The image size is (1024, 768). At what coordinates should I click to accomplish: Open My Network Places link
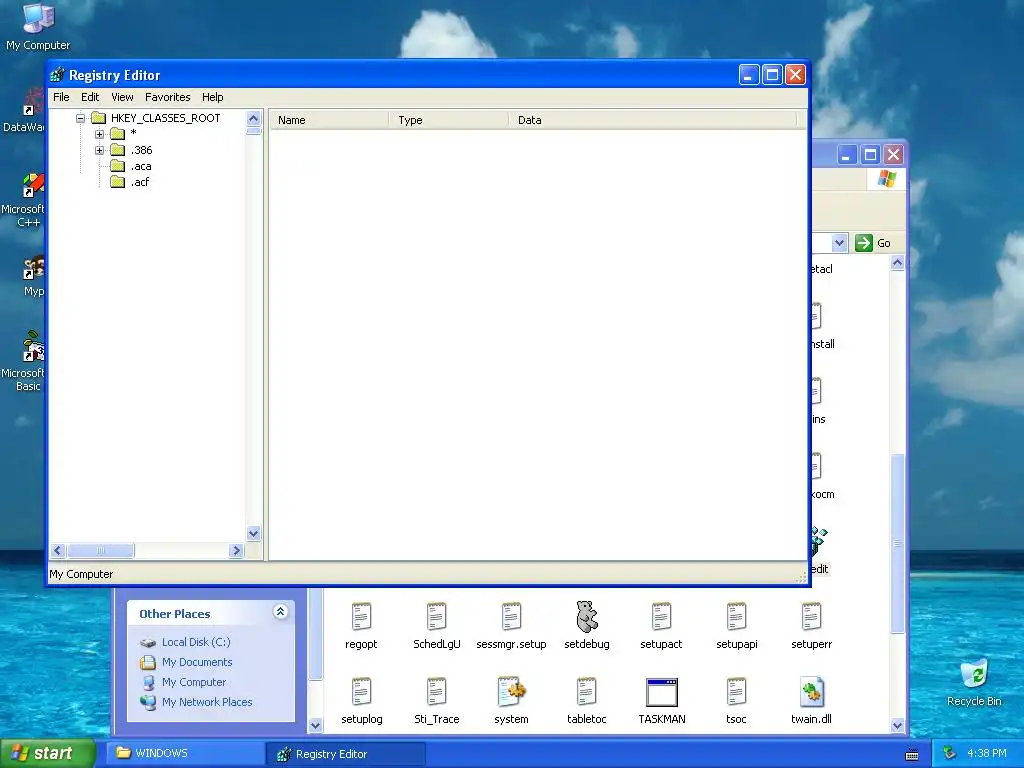(x=207, y=702)
